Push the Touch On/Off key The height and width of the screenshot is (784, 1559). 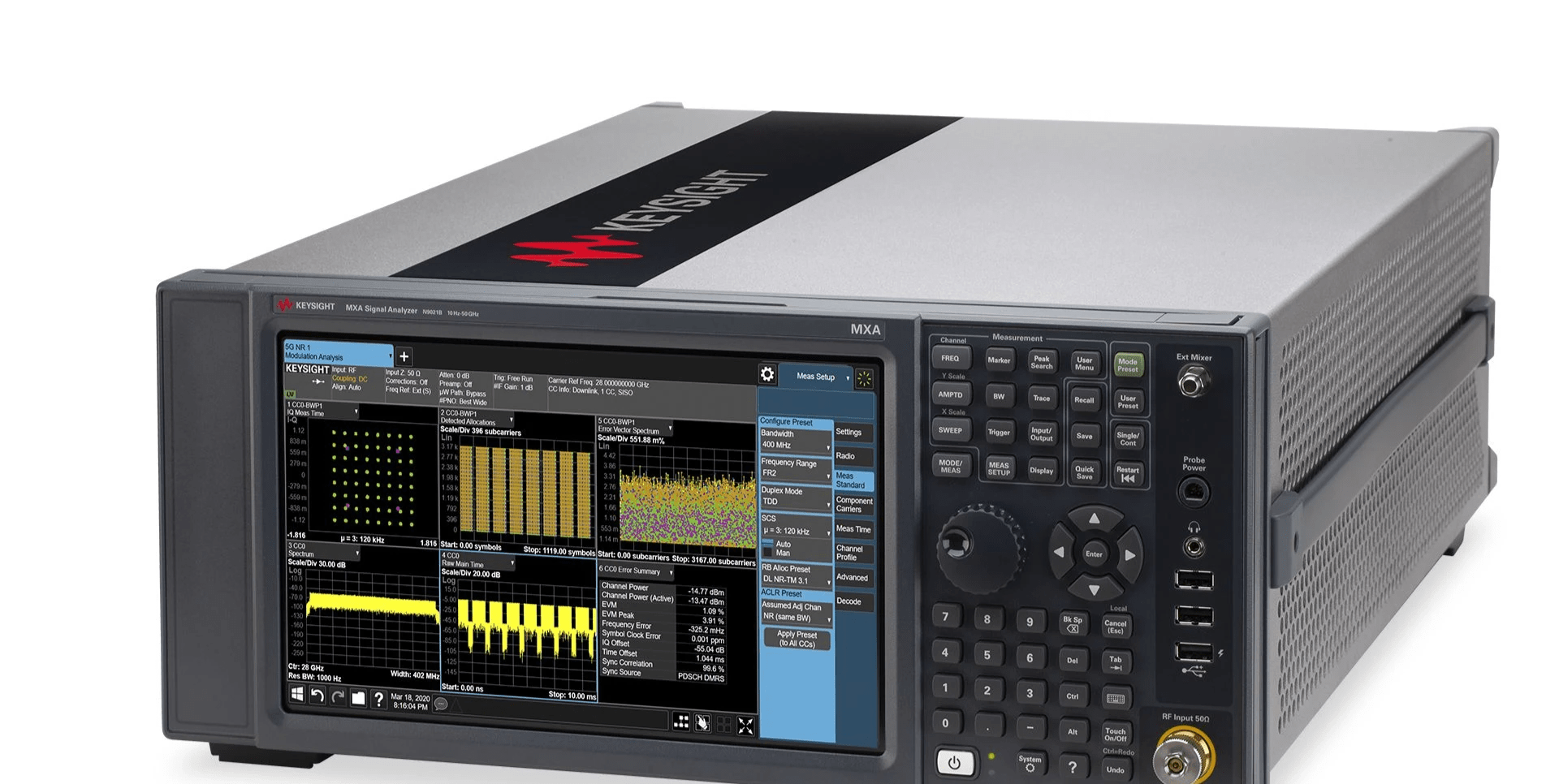point(1116,734)
